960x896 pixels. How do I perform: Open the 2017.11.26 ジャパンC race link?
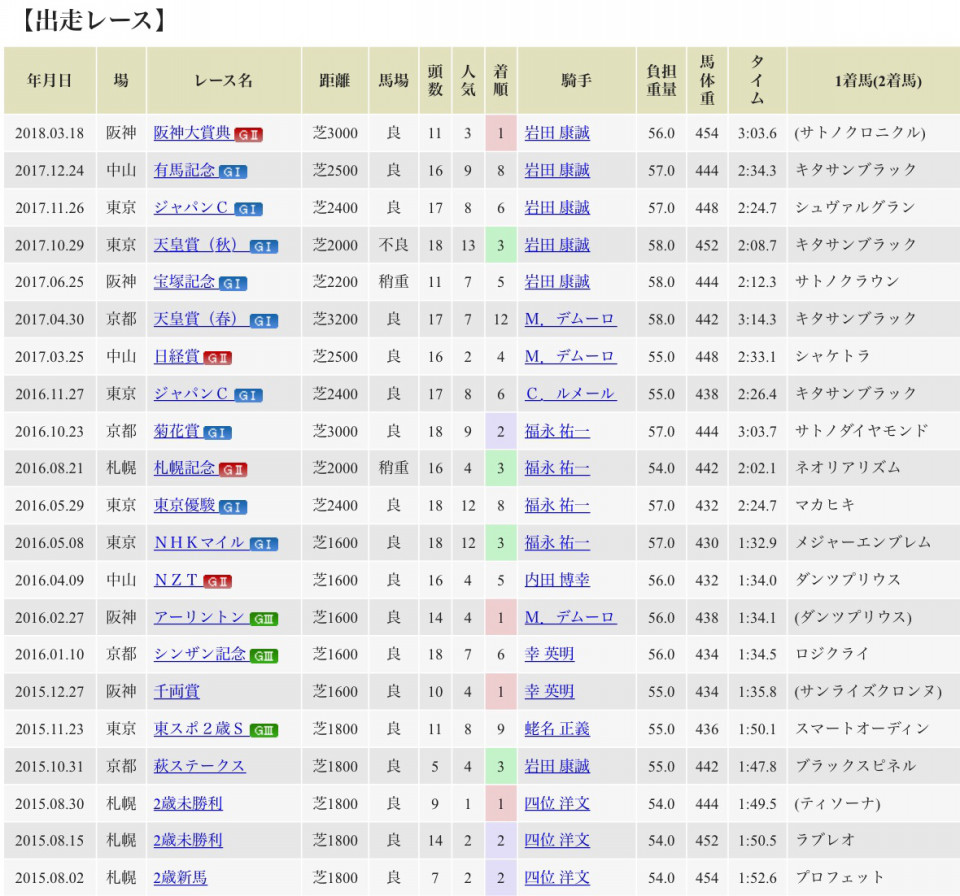pos(192,208)
